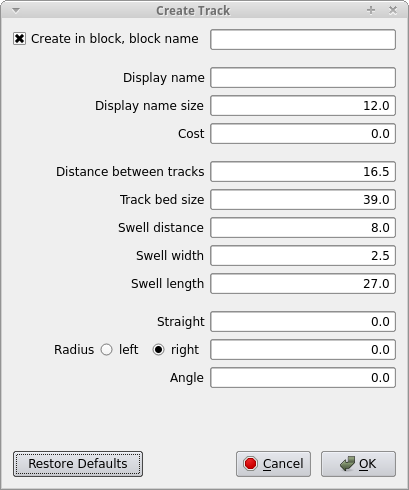409x490 pixels.
Task: Click the Straight length field
Action: [x=303, y=322]
